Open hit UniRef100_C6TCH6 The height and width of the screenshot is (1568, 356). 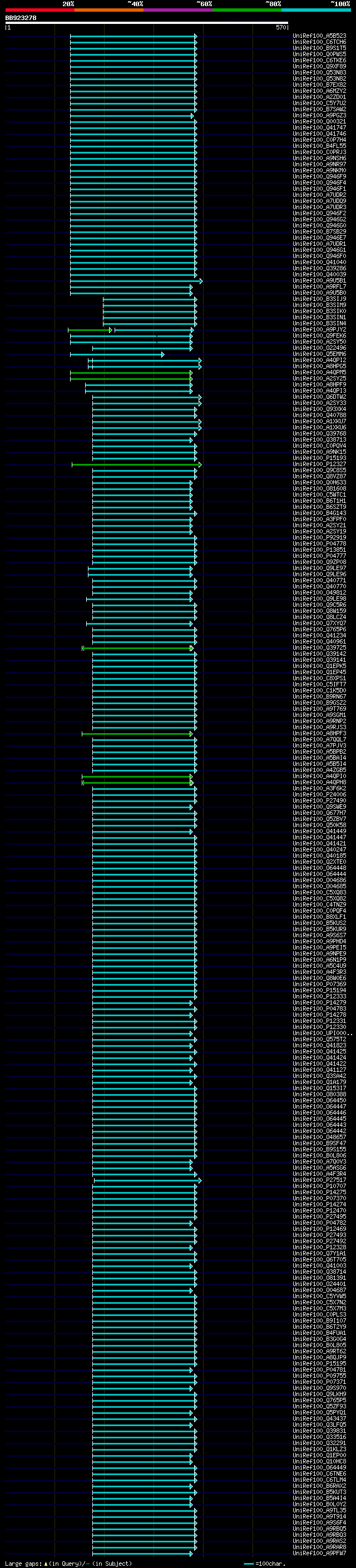point(319,42)
